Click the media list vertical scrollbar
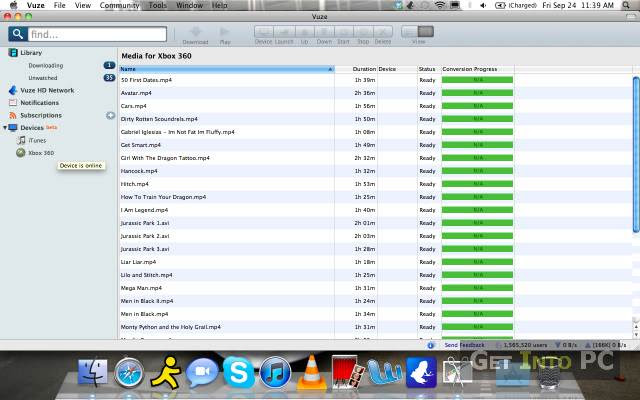Viewport: 640px width, 400px height. coord(636,155)
